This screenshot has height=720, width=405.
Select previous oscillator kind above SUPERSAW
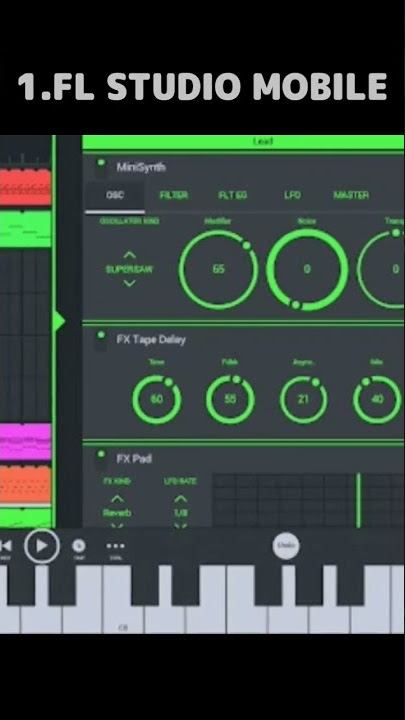click(x=129, y=255)
